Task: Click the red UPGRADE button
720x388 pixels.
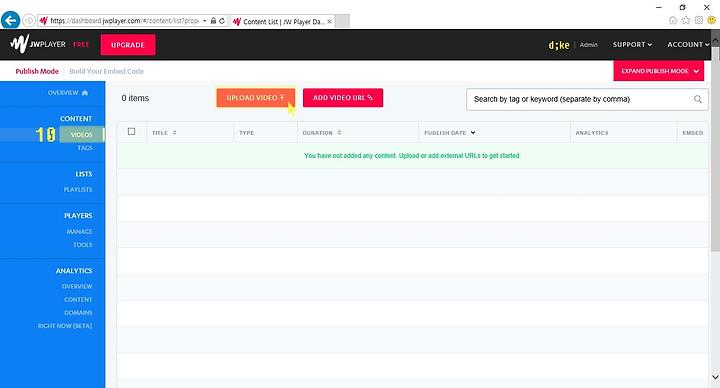Action: (128, 45)
